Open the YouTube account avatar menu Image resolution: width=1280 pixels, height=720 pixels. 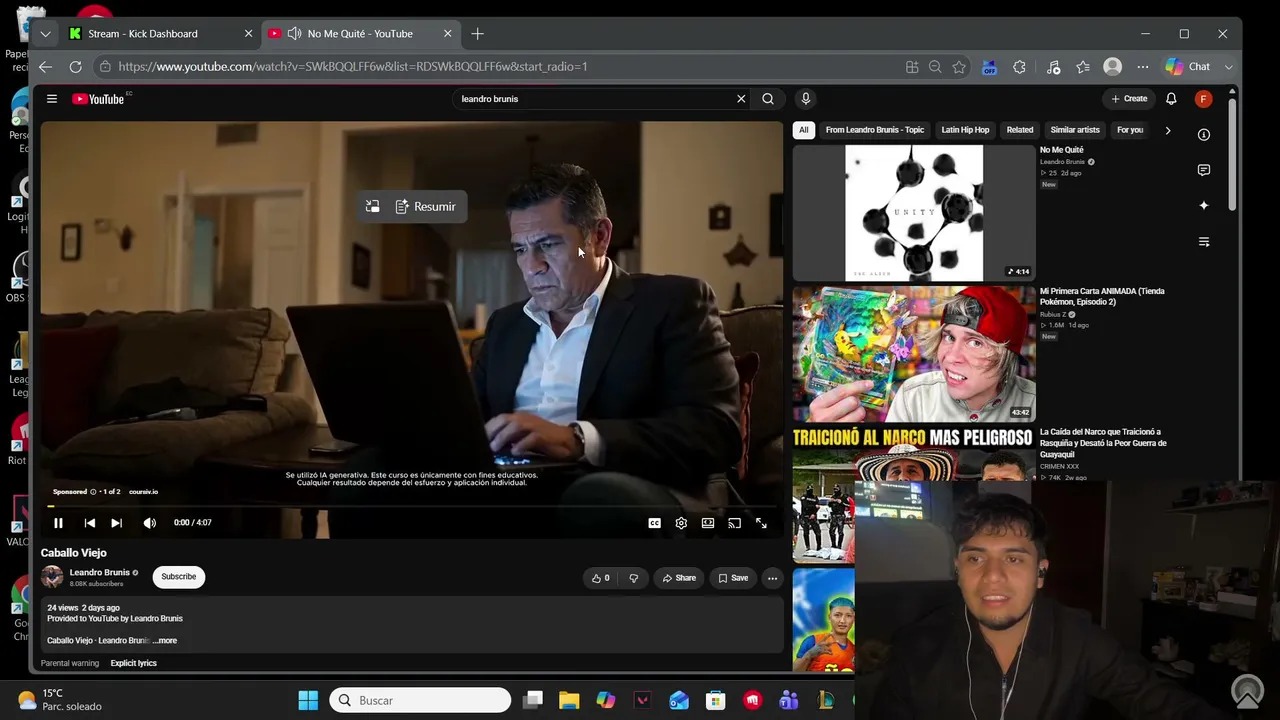pos(1203,99)
